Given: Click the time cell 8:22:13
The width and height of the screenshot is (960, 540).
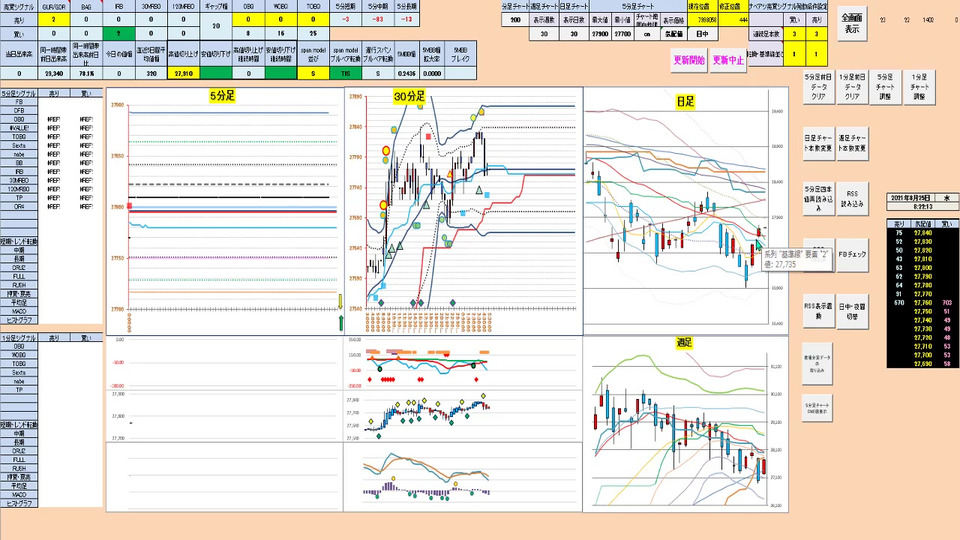Looking at the screenshot, I should (x=923, y=207).
